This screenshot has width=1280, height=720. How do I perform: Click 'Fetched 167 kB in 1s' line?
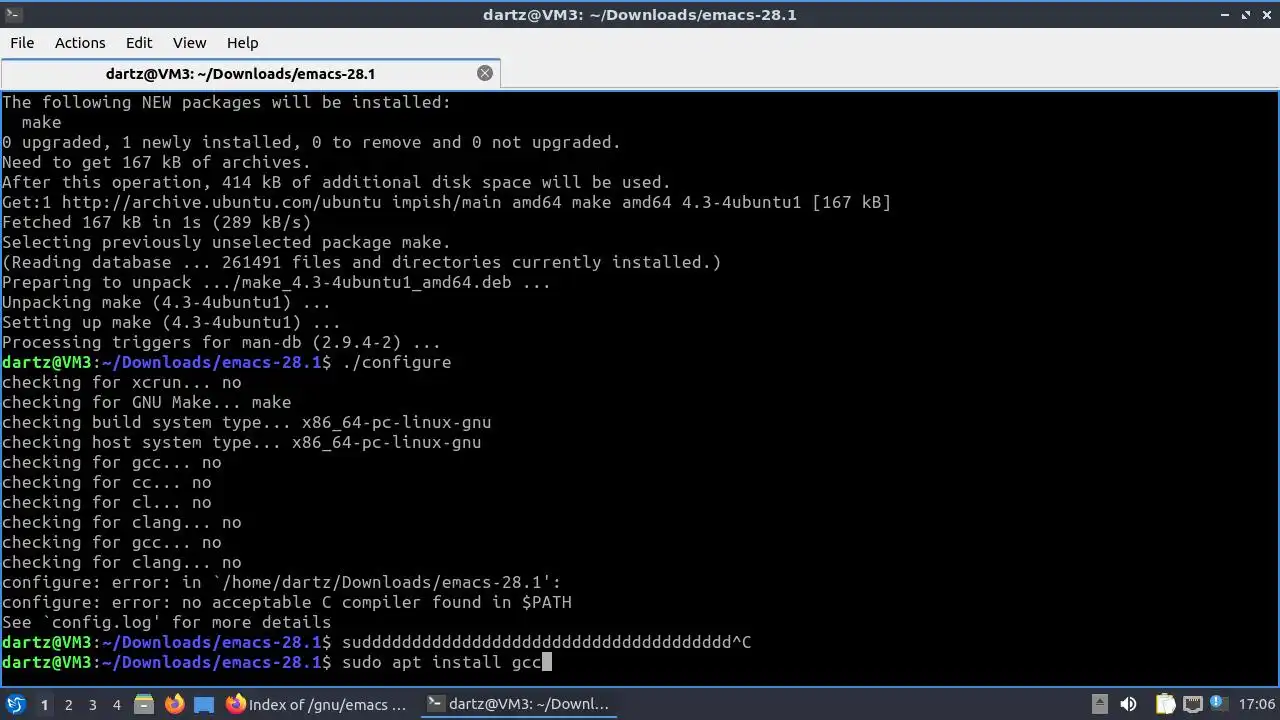tap(156, 222)
